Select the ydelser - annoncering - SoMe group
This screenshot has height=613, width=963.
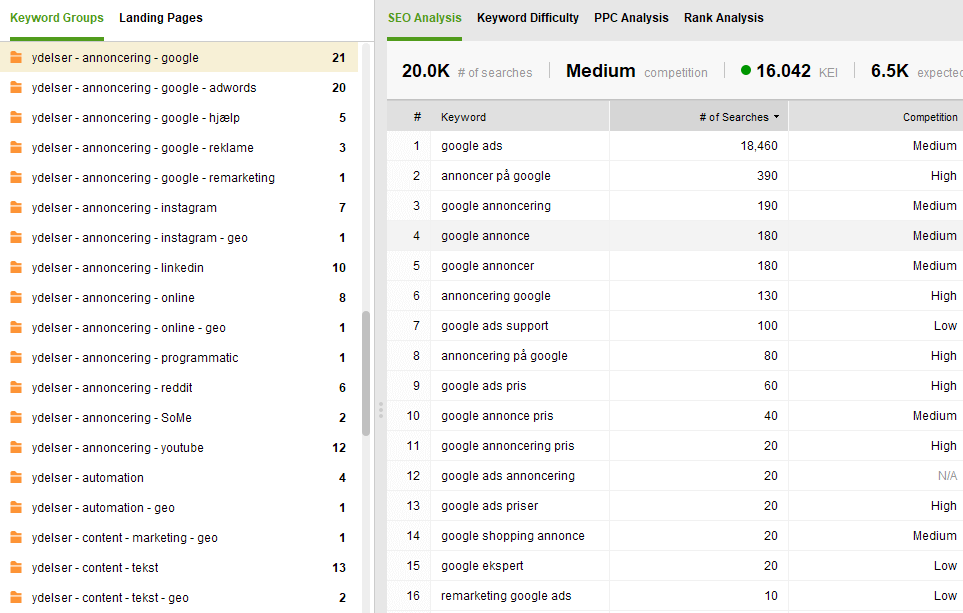(x=112, y=418)
